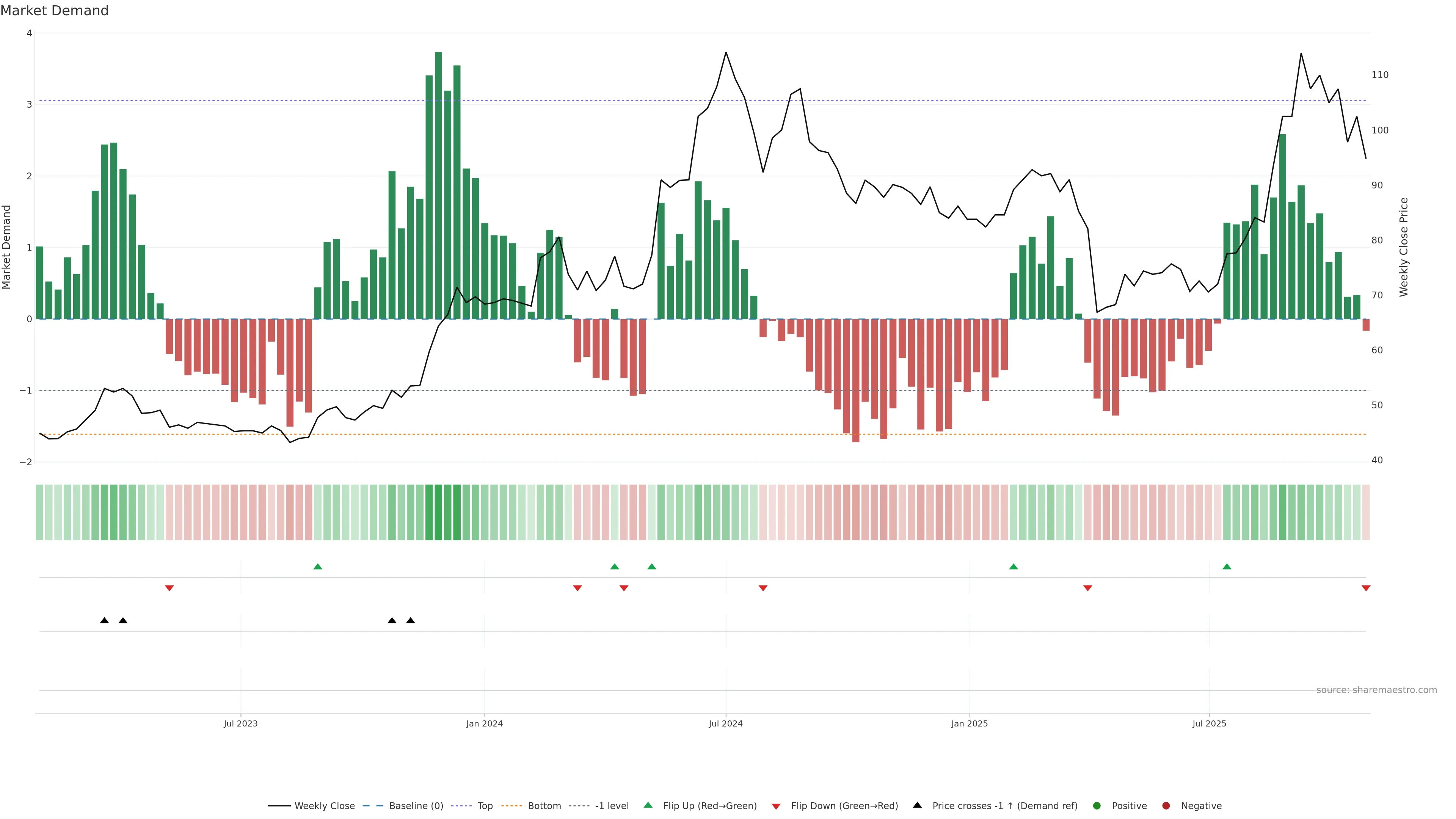Viewport: 1456px width, 819px height.
Task: Click the green Positive legend dot
Action: pos(1097,806)
